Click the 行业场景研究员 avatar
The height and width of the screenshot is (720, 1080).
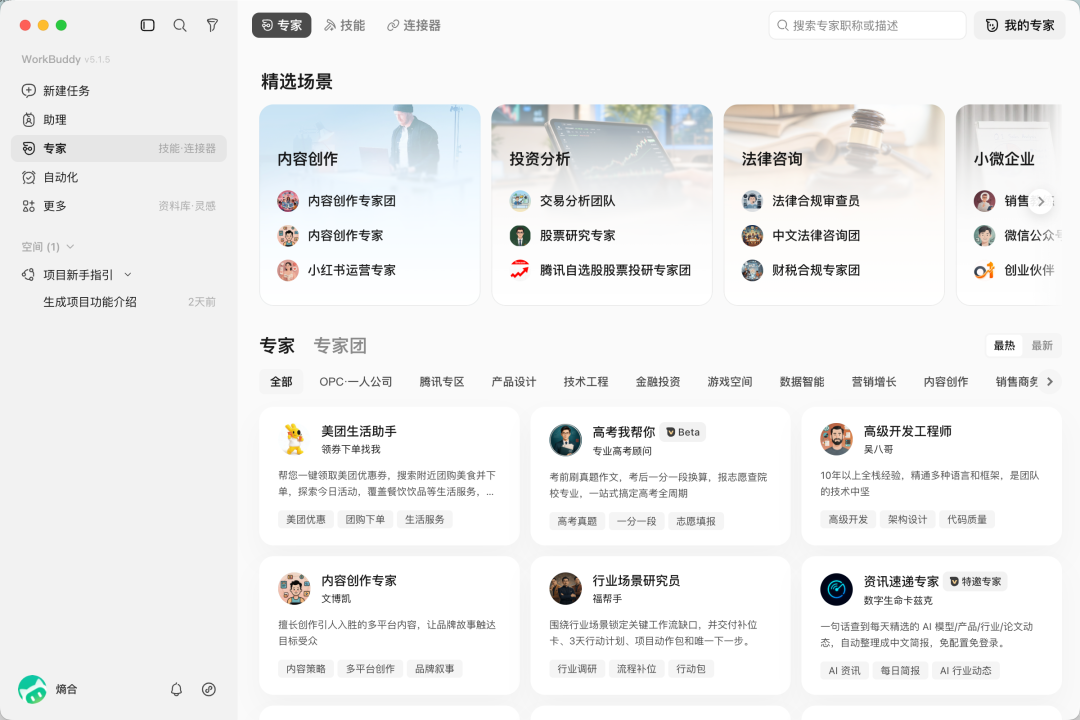[x=565, y=589]
